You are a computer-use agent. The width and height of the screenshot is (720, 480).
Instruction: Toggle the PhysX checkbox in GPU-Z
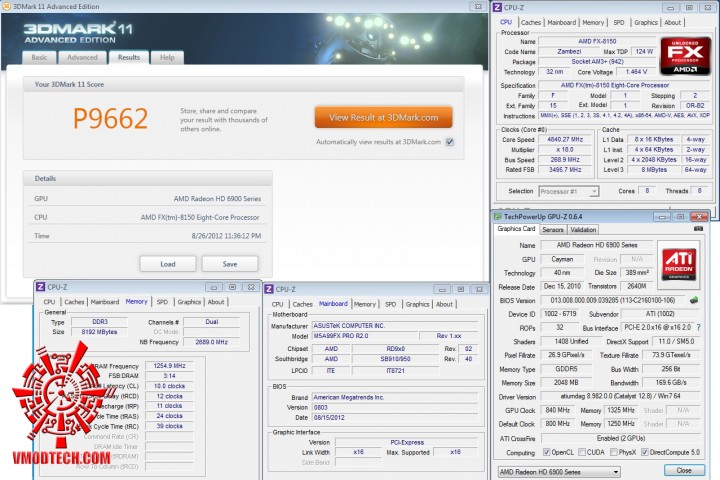(613, 452)
